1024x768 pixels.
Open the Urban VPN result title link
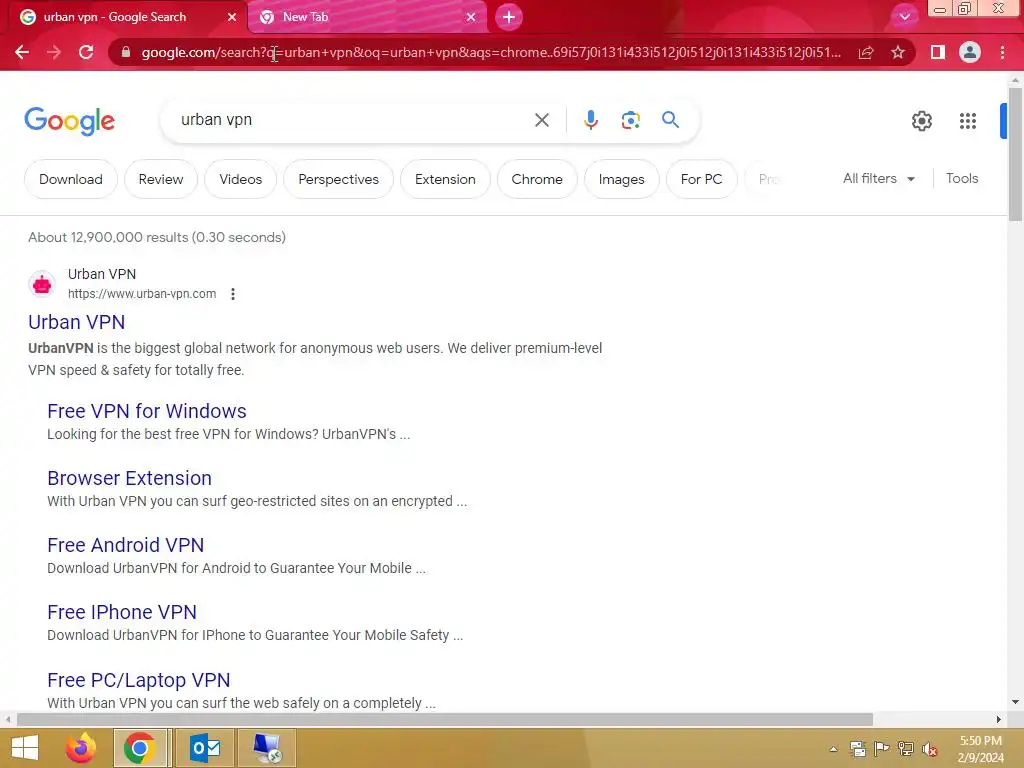coord(76,322)
